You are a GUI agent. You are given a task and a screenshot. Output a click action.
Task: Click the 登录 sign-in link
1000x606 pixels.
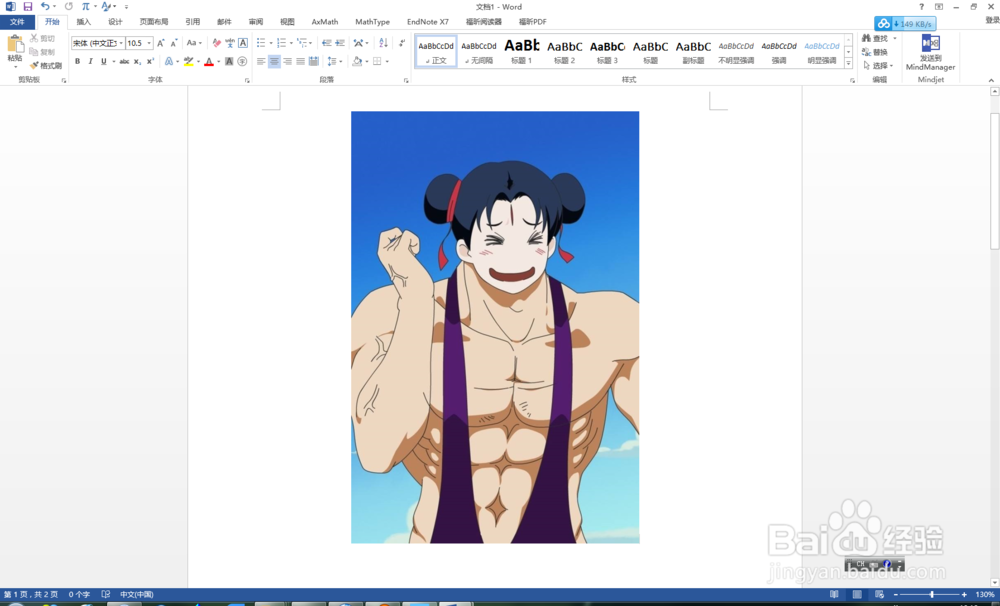tap(992, 20)
